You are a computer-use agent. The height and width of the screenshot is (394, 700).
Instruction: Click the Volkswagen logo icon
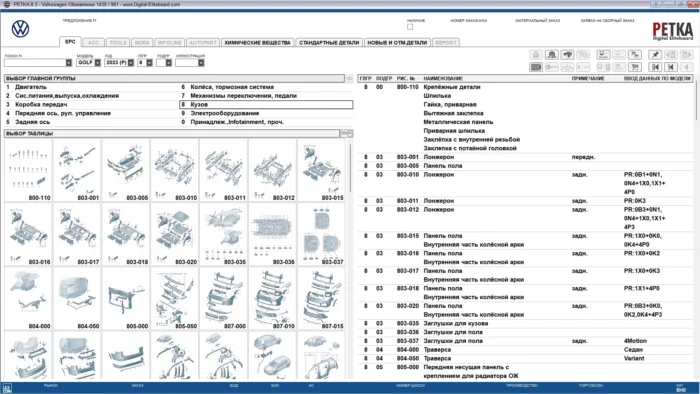tap(20, 29)
